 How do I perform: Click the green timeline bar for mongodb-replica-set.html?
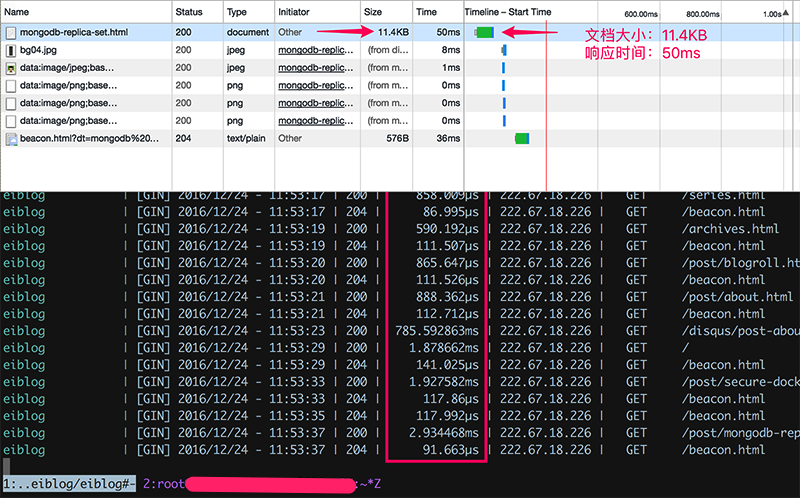pyautogui.click(x=485, y=33)
